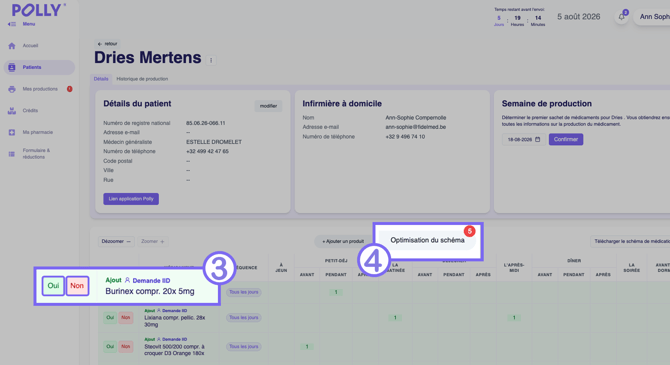Confirm the production week
Screen dimensions: 670x365
point(566,139)
